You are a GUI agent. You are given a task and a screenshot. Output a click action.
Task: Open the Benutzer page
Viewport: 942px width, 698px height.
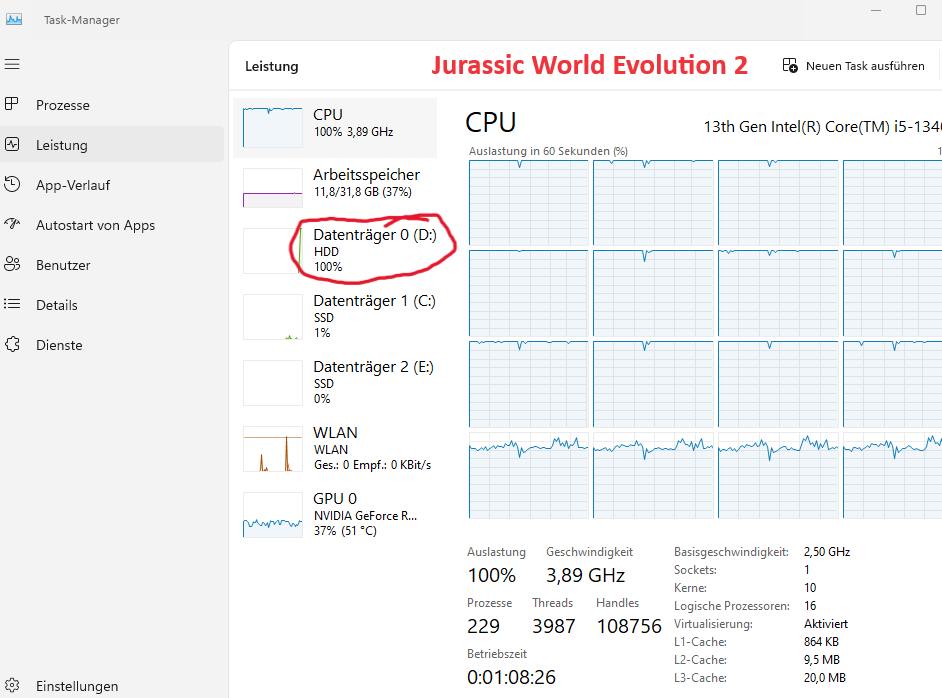point(112,264)
